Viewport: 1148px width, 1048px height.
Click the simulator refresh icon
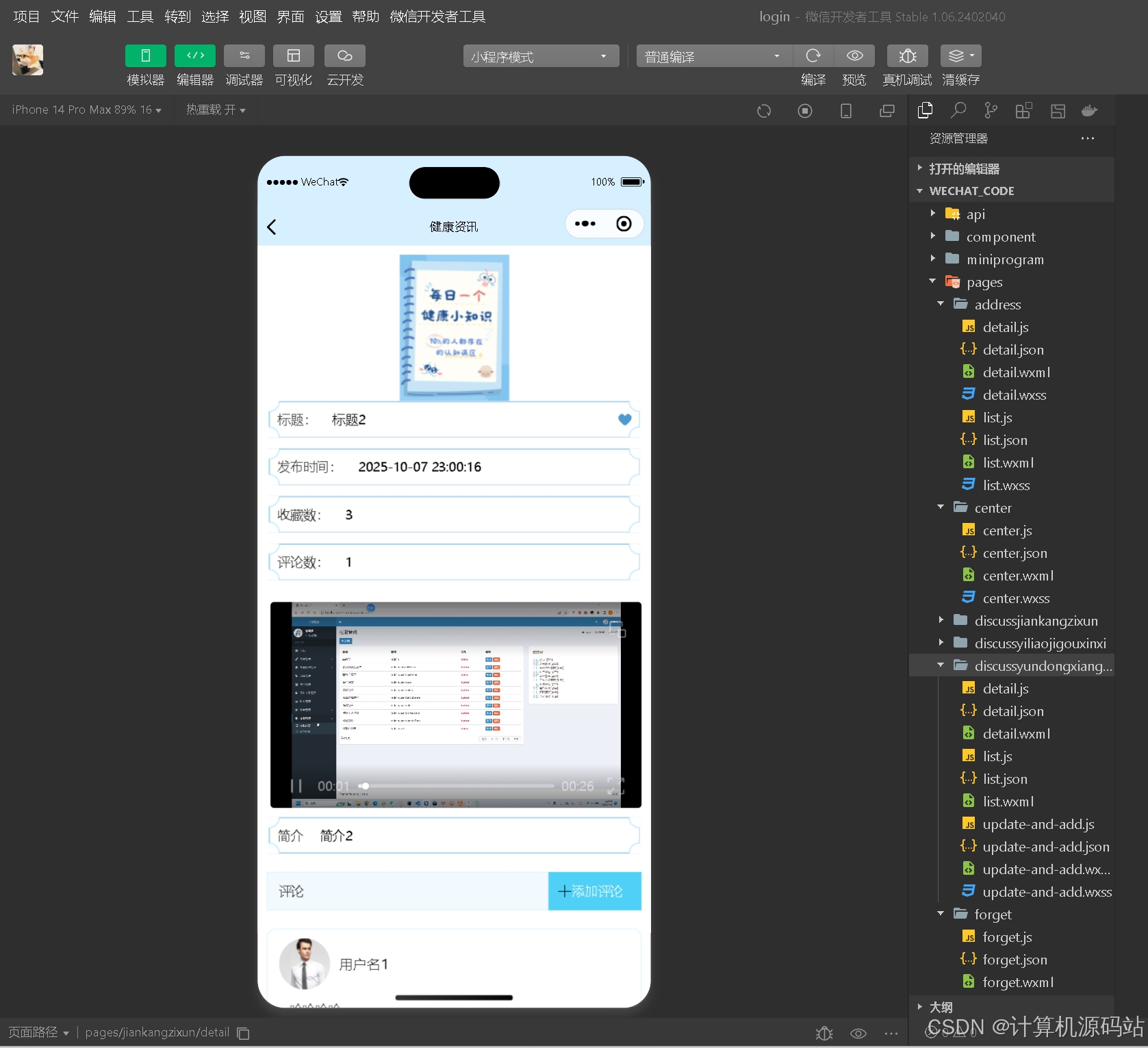pos(764,111)
